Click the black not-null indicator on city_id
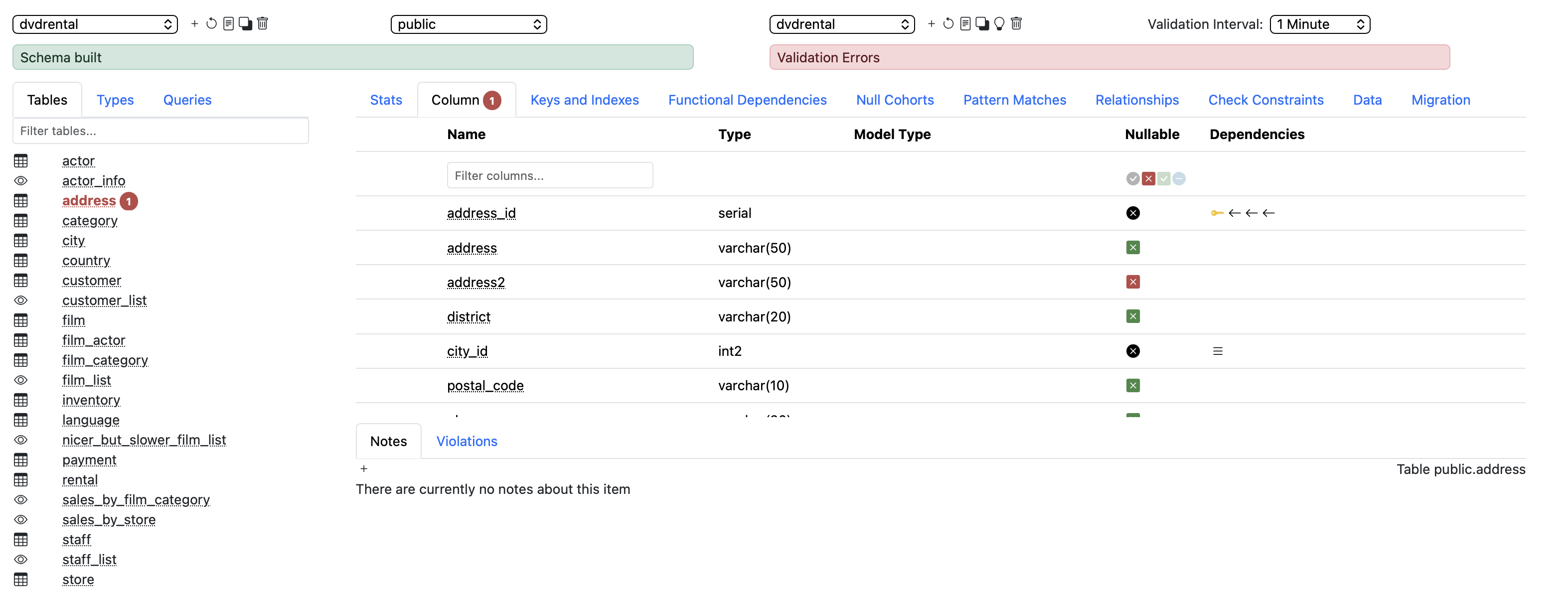 tap(1132, 351)
